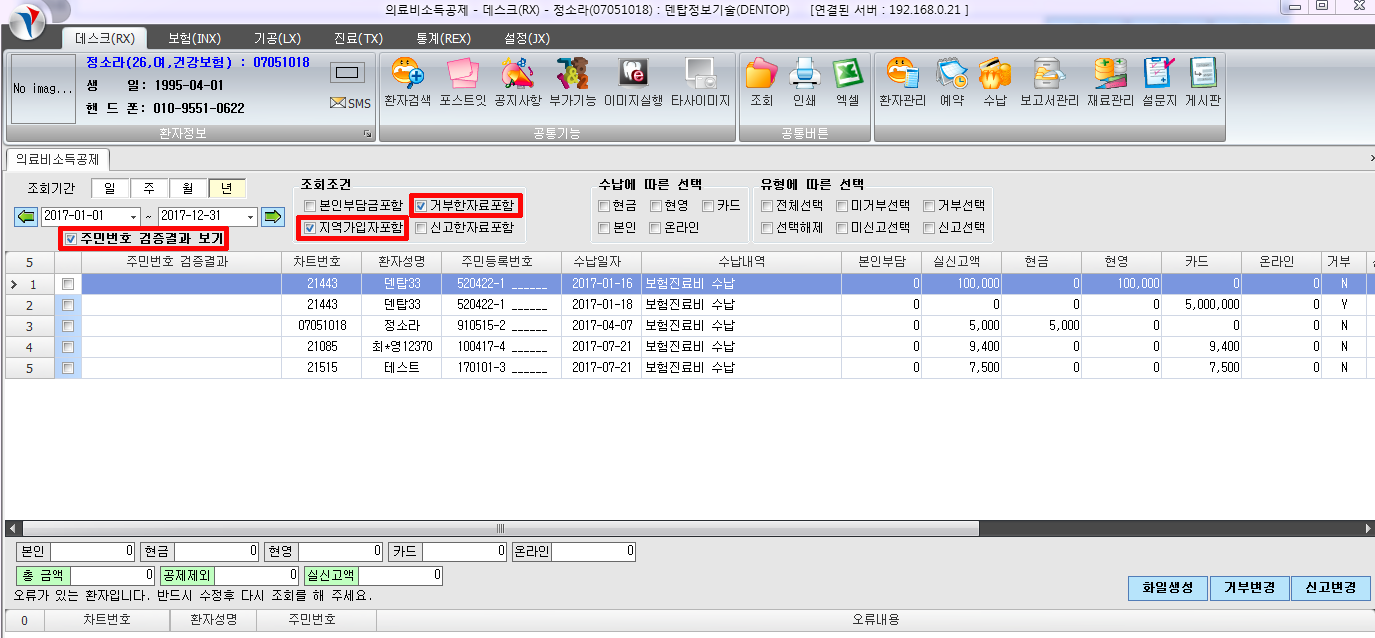Open 재료관리 materials management icon
This screenshot has width=1375, height=638.
click(x=1111, y=83)
